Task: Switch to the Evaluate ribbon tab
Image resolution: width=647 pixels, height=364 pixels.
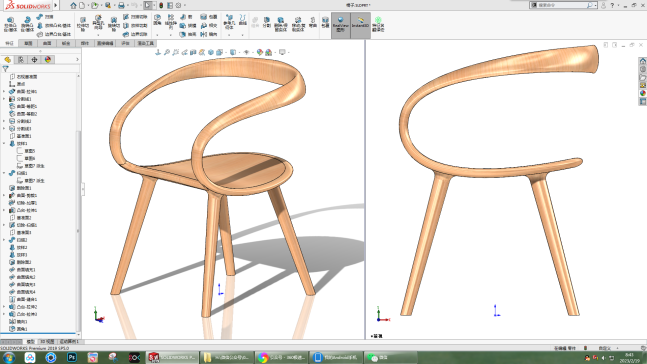Action: pos(125,43)
